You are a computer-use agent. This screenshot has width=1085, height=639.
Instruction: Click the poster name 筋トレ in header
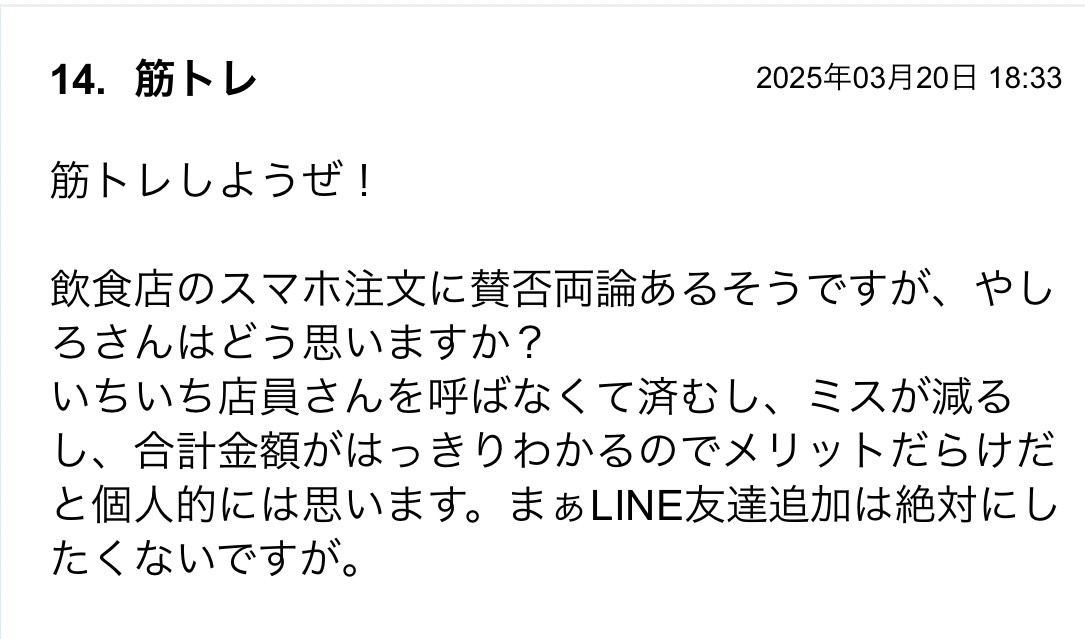(196, 78)
